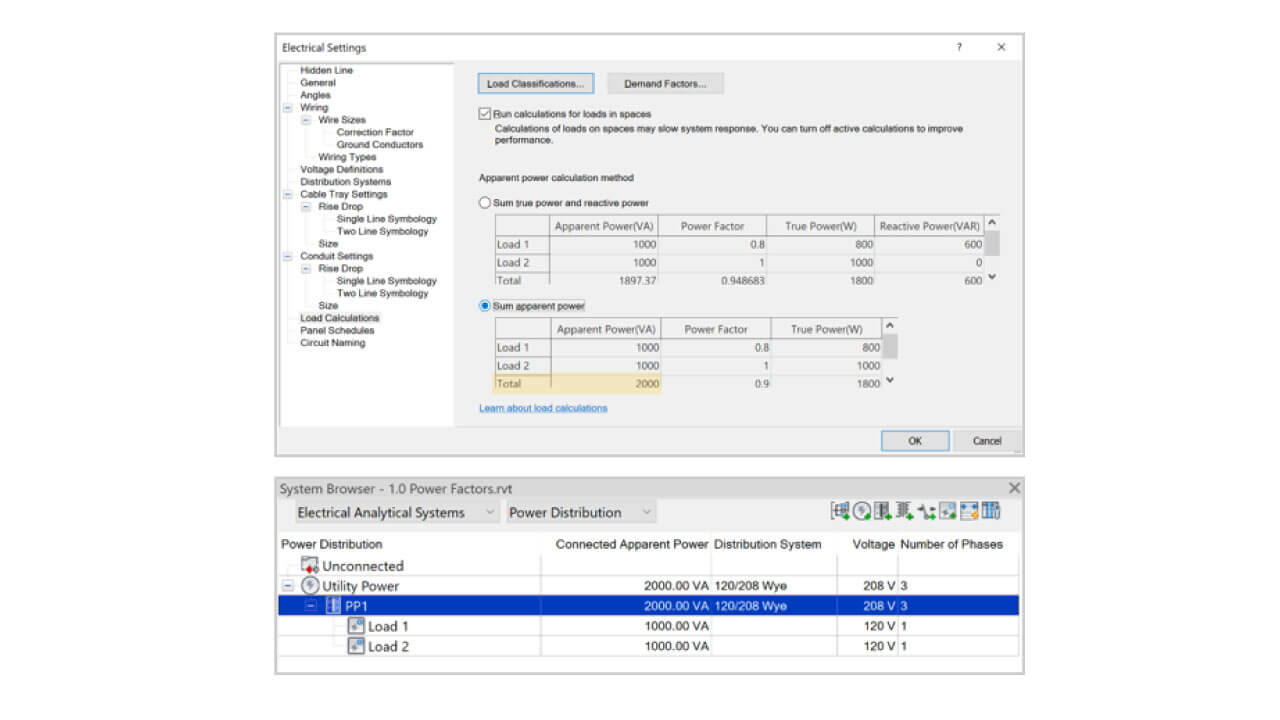Click the first add-equipment icon in System Browser toolbar
The image size is (1280, 720).
(x=841, y=511)
